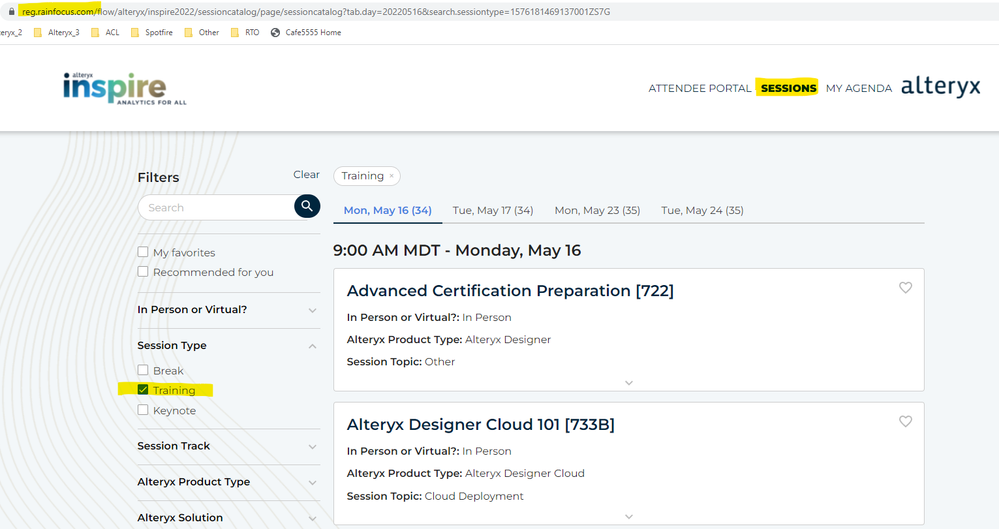Click the magnifier search button
Image resolution: width=999 pixels, height=529 pixels.
pos(307,207)
